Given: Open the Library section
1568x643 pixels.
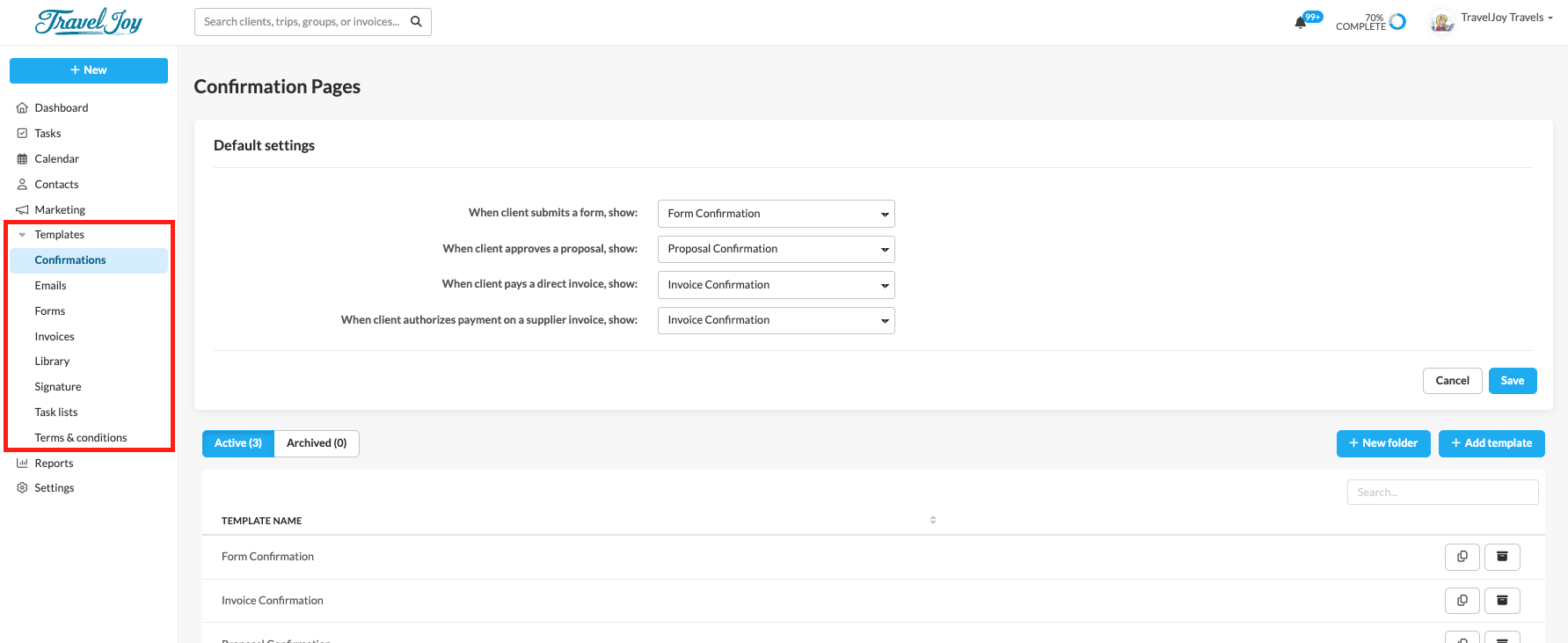Looking at the screenshot, I should pyautogui.click(x=52, y=362).
